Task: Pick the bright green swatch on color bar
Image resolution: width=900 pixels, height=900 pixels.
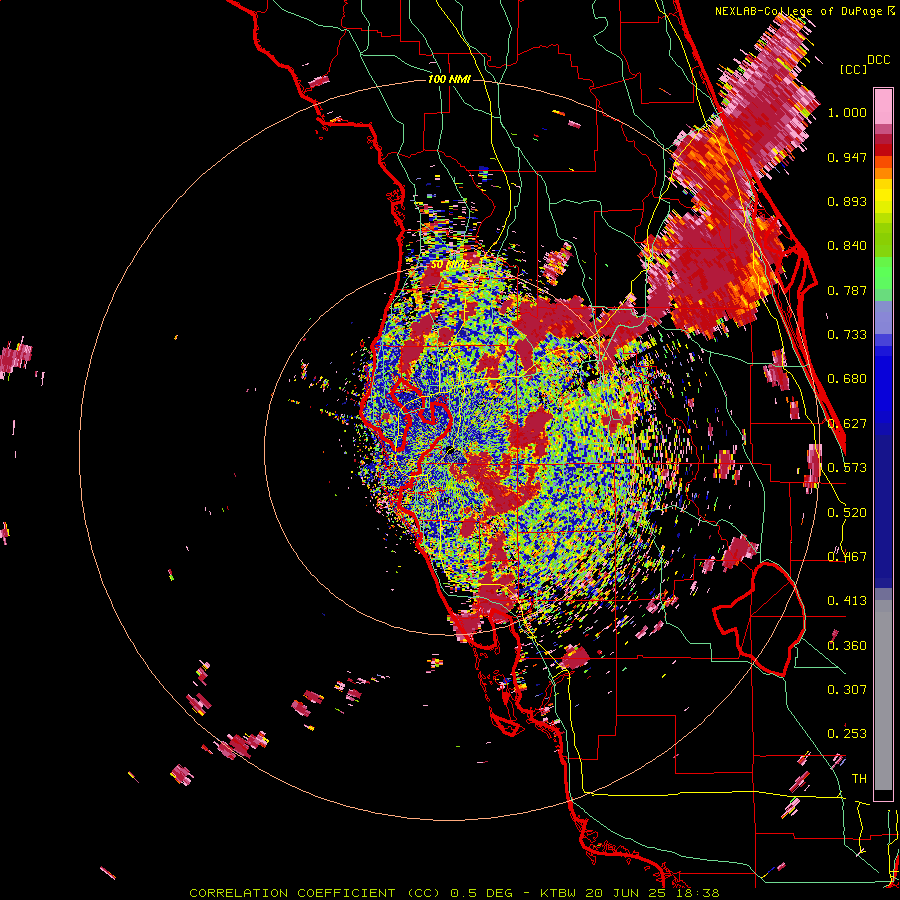Action: point(883,273)
